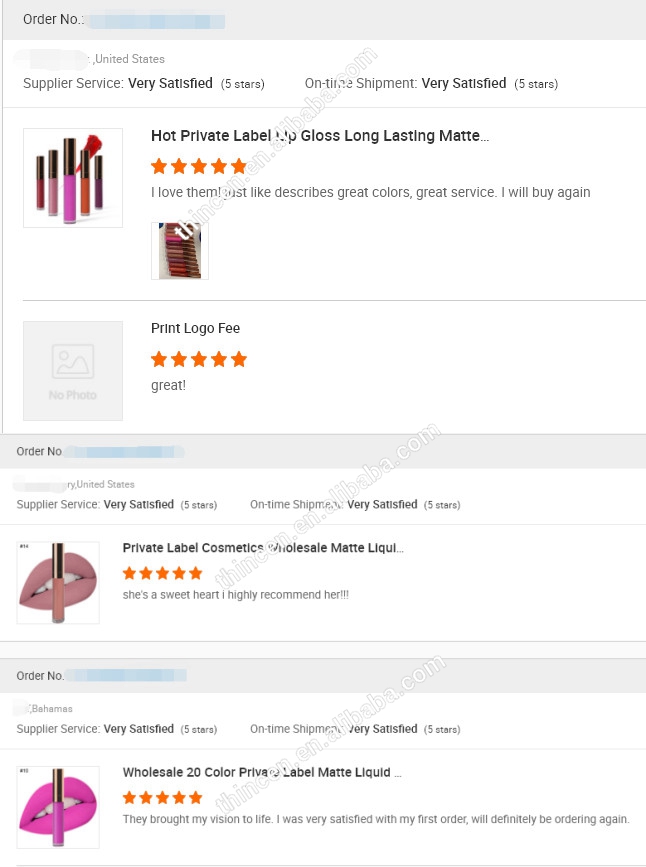Select the last star in the Wholesale 20 Color rating
Image resolution: width=646 pixels, height=867 pixels.
197,797
